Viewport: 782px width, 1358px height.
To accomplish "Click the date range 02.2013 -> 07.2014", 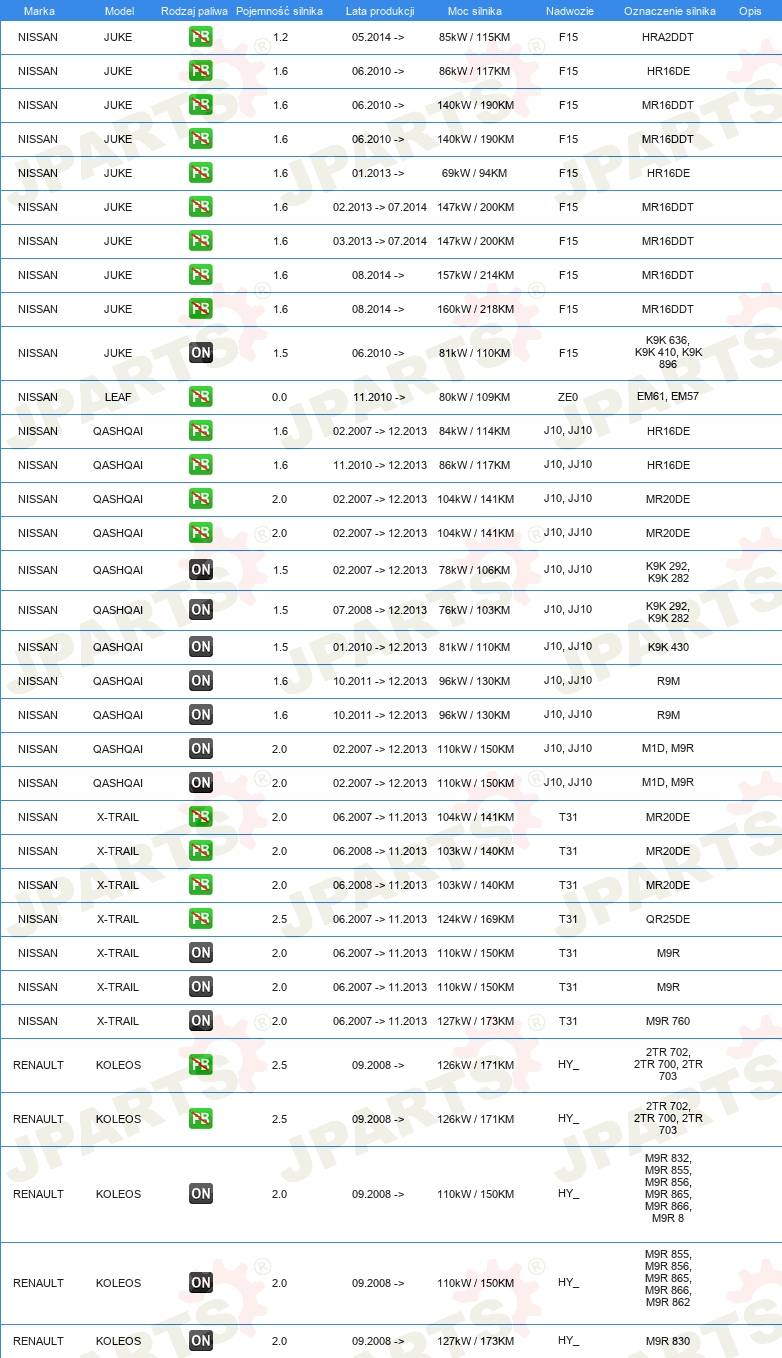I will click(380, 207).
